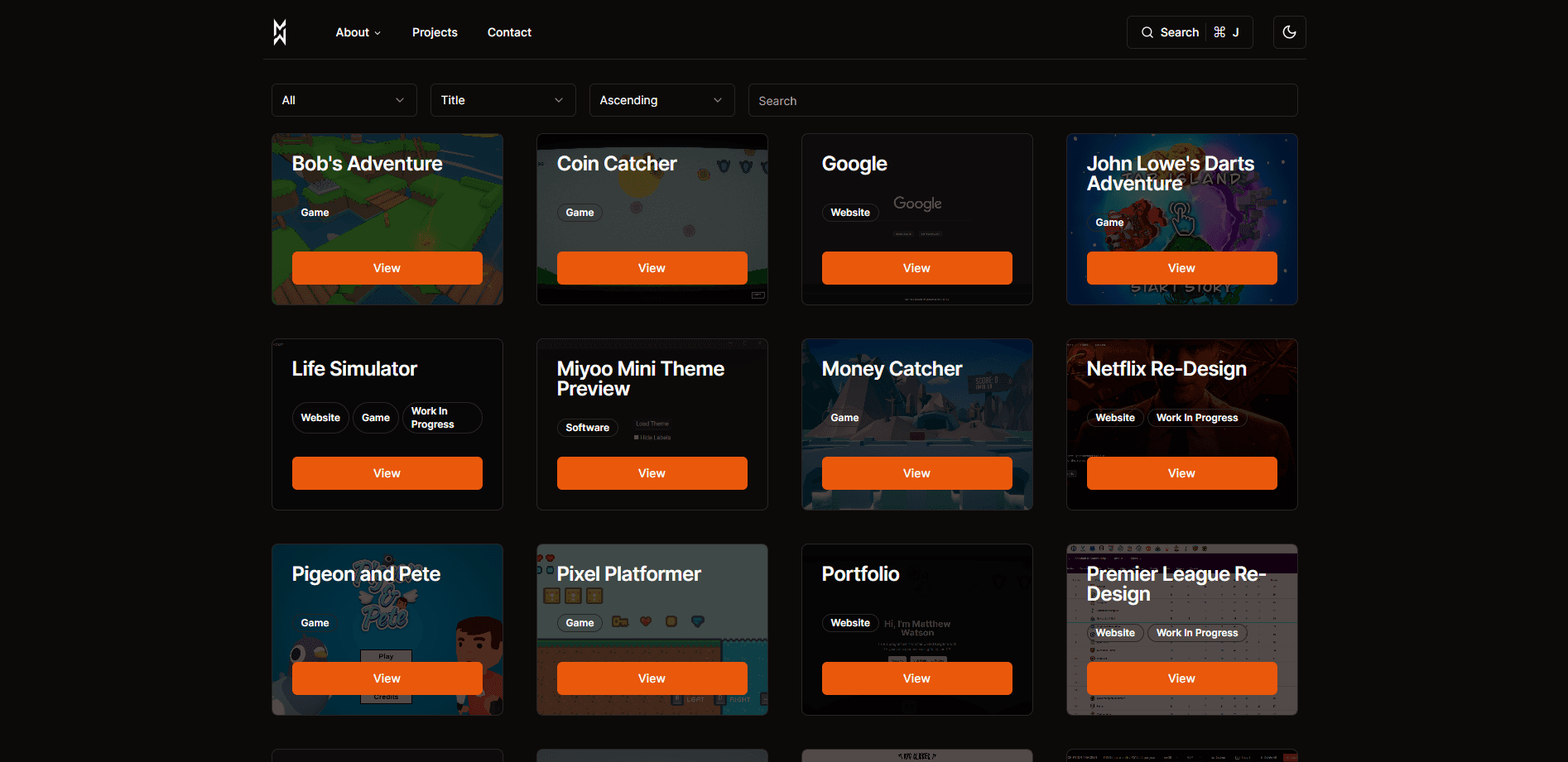1568x762 pixels.
Task: Click Website tag on Life Simulator
Action: [320, 418]
